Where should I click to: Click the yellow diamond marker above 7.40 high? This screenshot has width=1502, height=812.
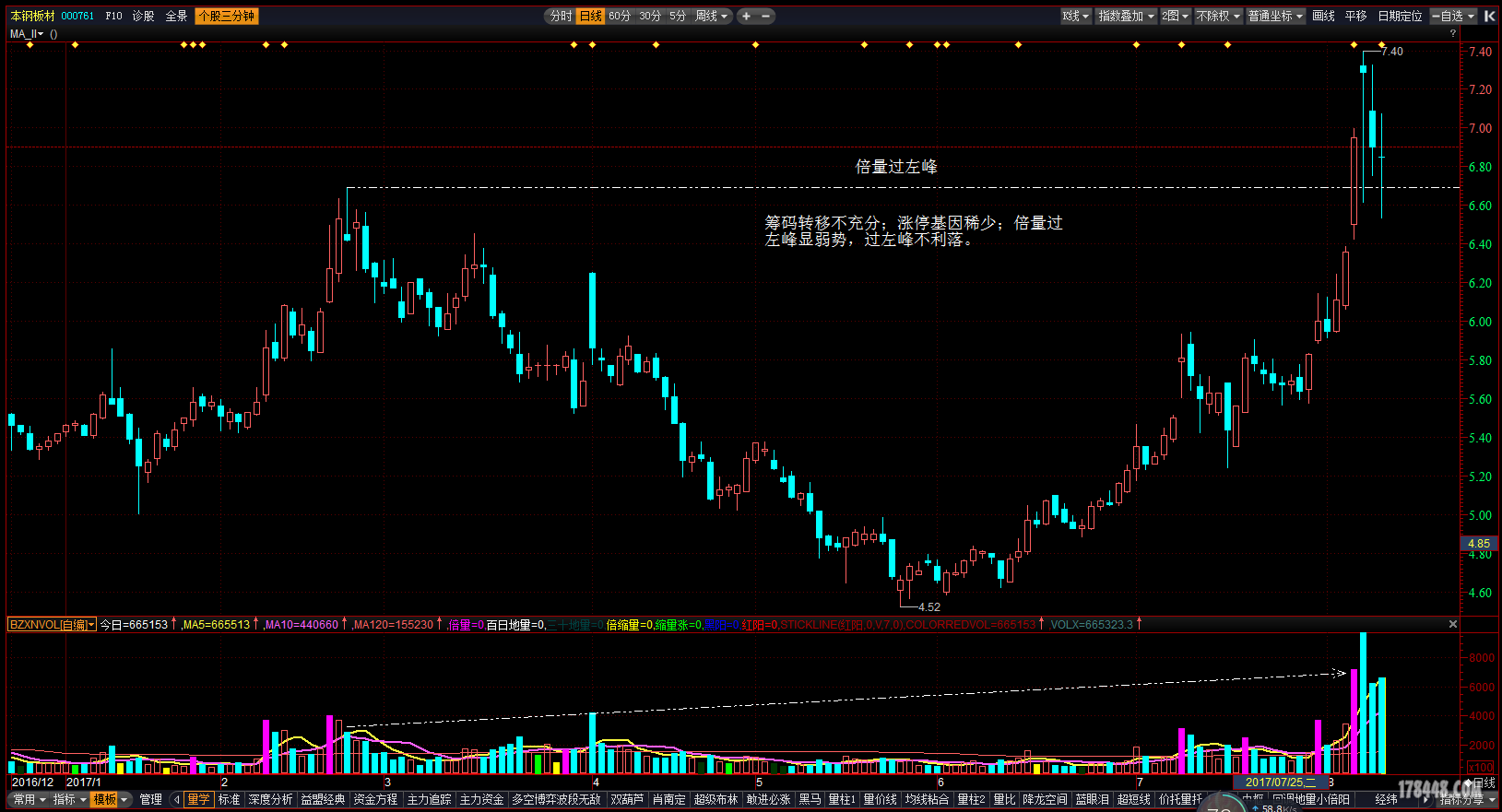(1381, 44)
